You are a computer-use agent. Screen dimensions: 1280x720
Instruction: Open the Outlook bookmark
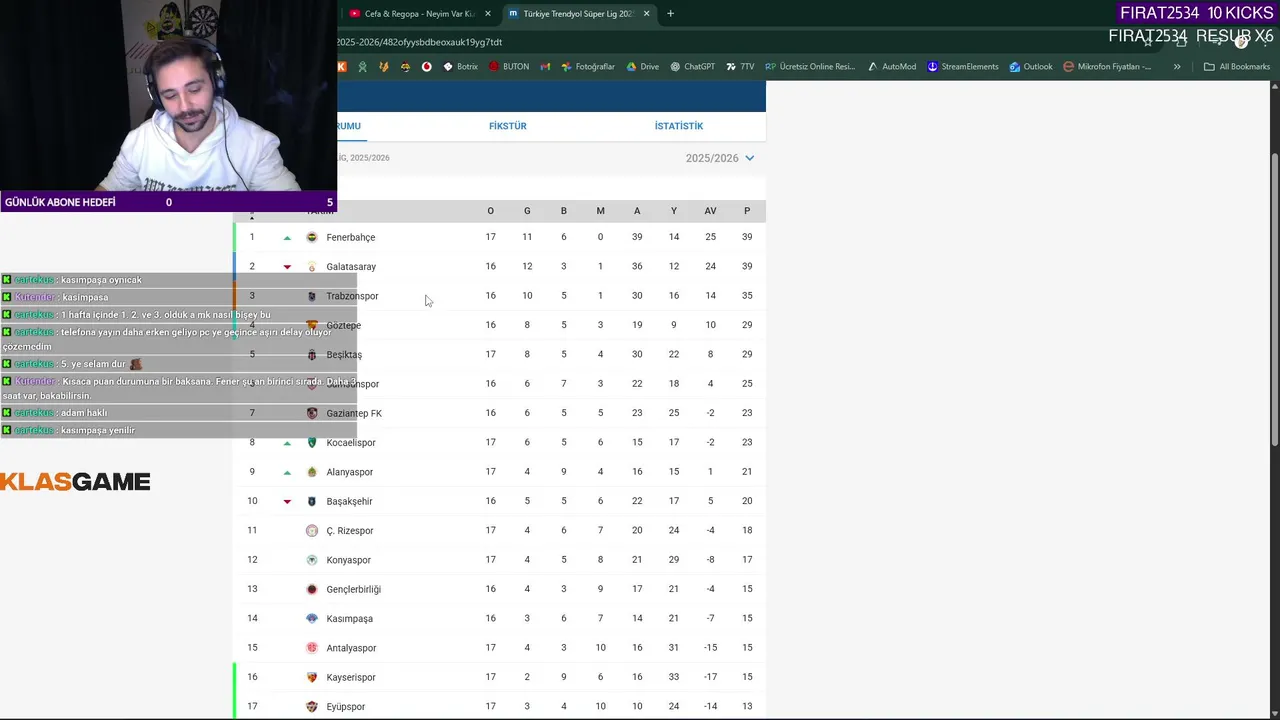click(1031, 67)
